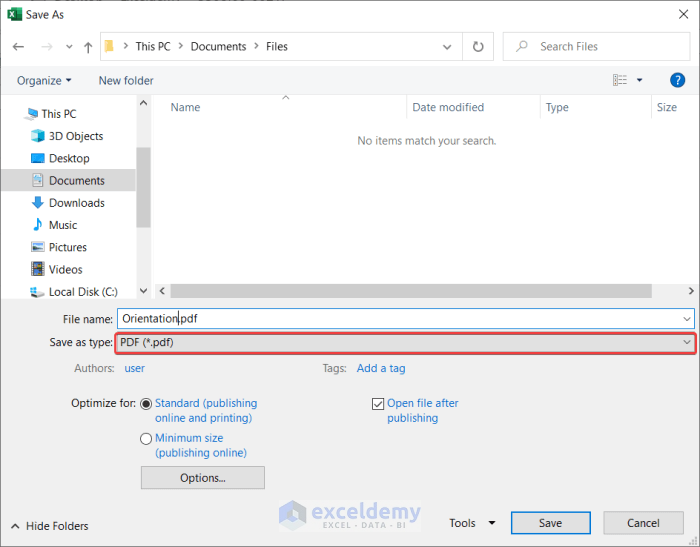
Task: Click the navigation pane scroll down arrow
Action: [143, 291]
